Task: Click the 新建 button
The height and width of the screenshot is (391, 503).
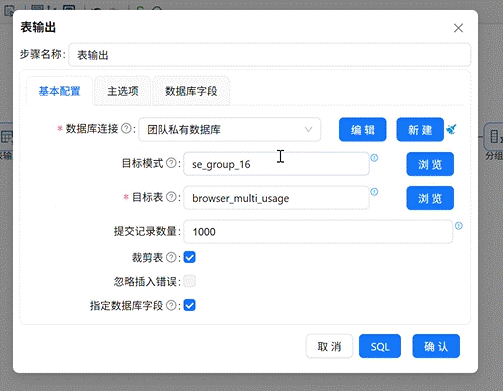Action: pyautogui.click(x=420, y=130)
